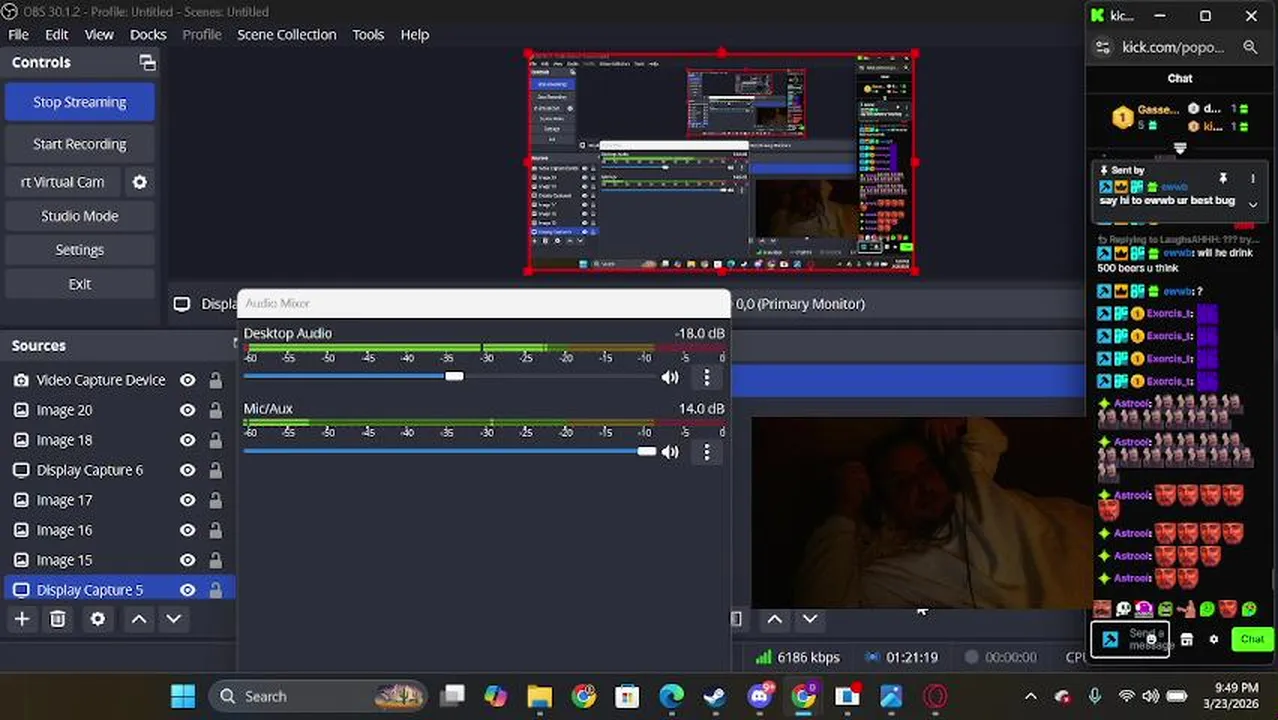Collapse Kick leaderboard with down arrow

[1180, 148]
